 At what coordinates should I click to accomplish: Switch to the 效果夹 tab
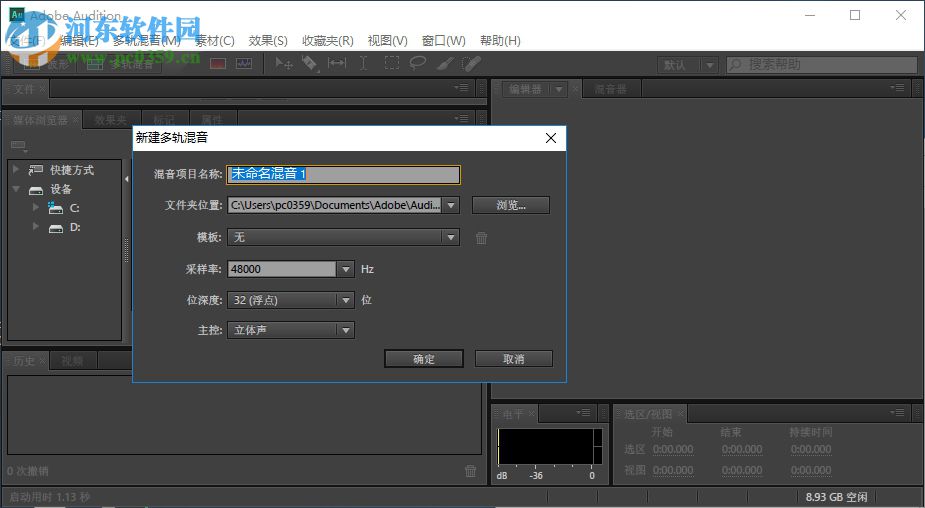click(x=111, y=120)
